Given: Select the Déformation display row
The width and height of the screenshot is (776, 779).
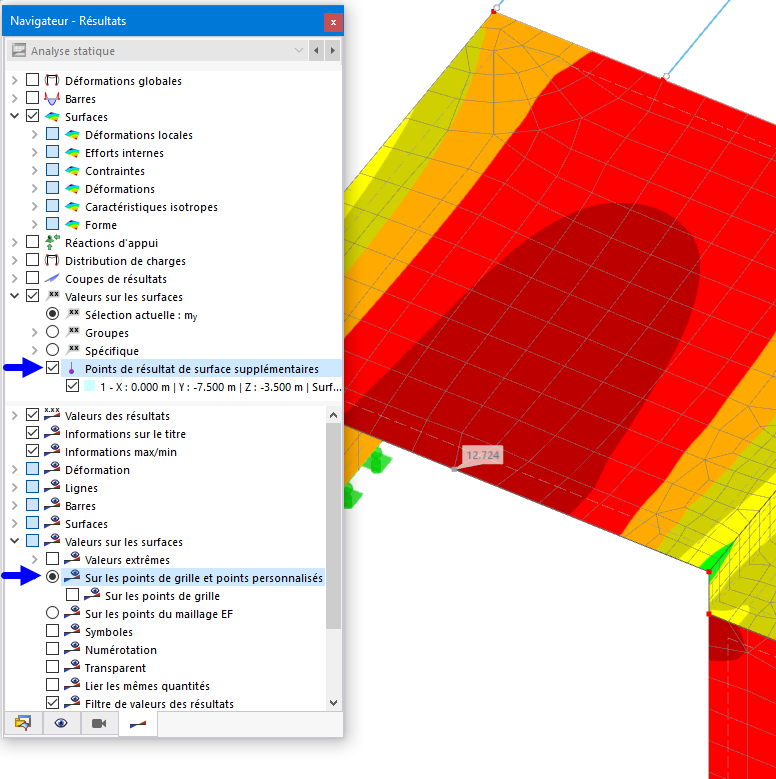Looking at the screenshot, I should click(97, 470).
